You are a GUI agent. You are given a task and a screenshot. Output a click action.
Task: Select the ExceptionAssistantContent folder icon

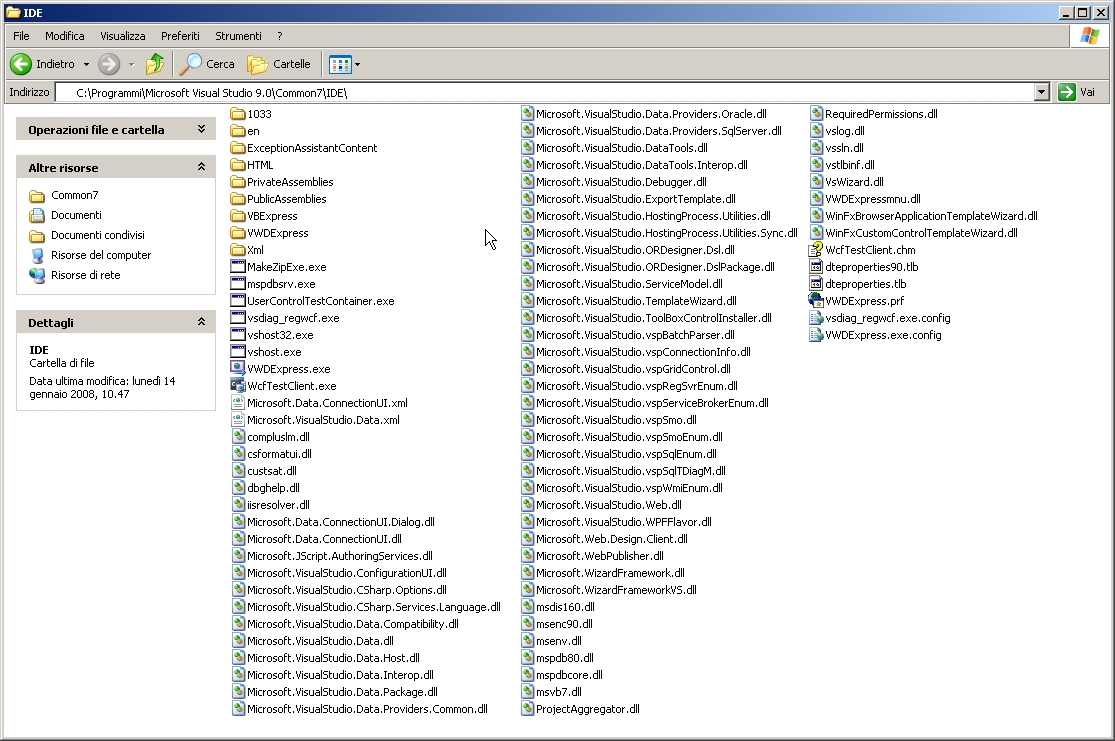[238, 148]
